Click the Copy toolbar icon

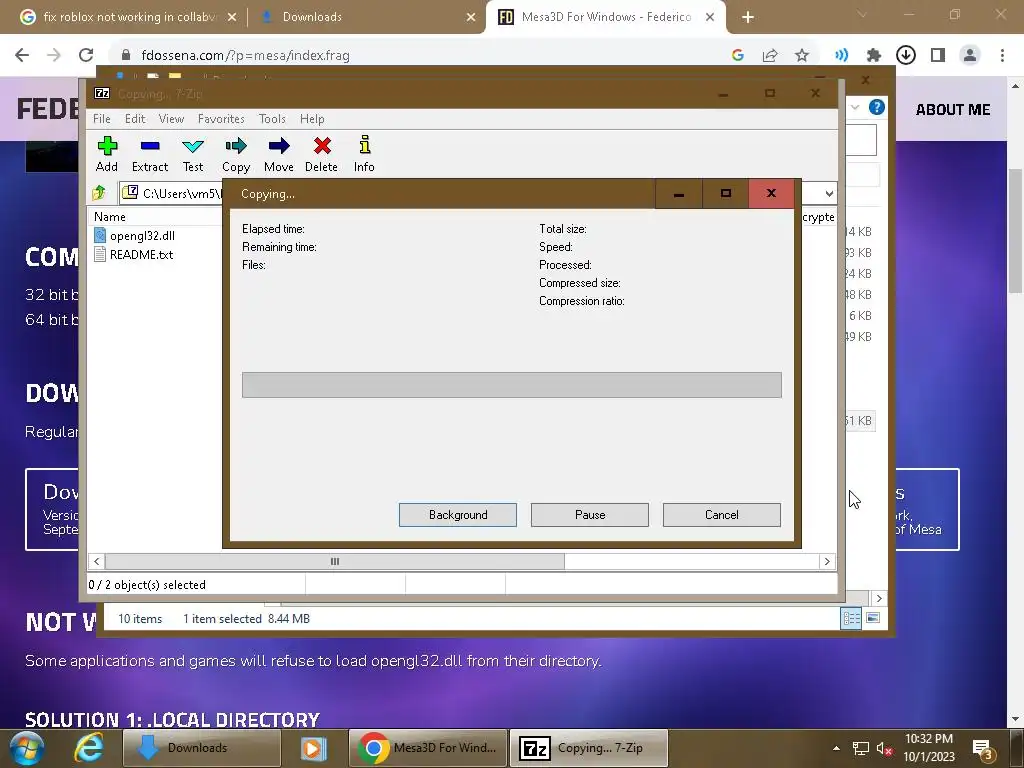click(236, 154)
